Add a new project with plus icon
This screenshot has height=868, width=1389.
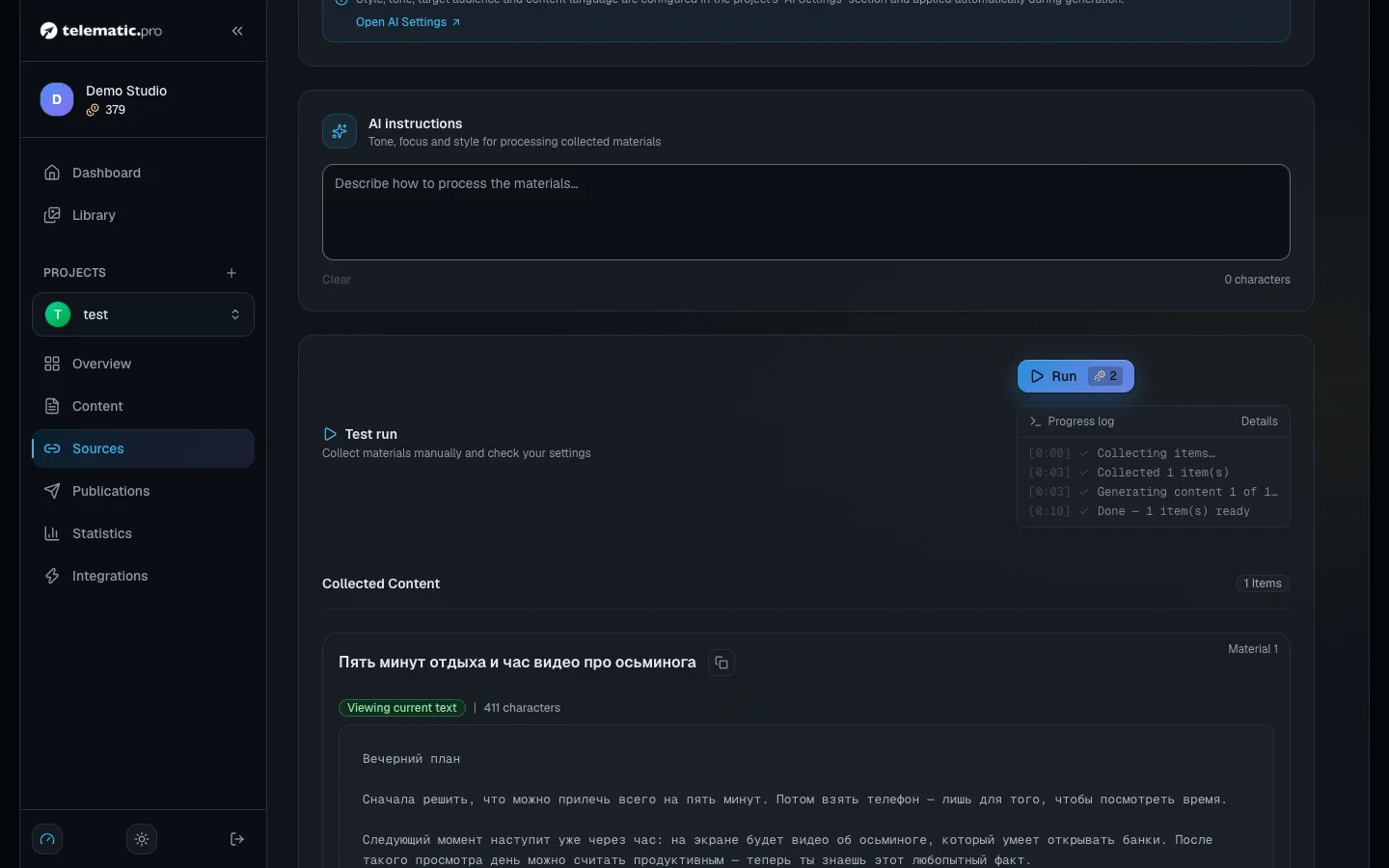pyautogui.click(x=231, y=273)
